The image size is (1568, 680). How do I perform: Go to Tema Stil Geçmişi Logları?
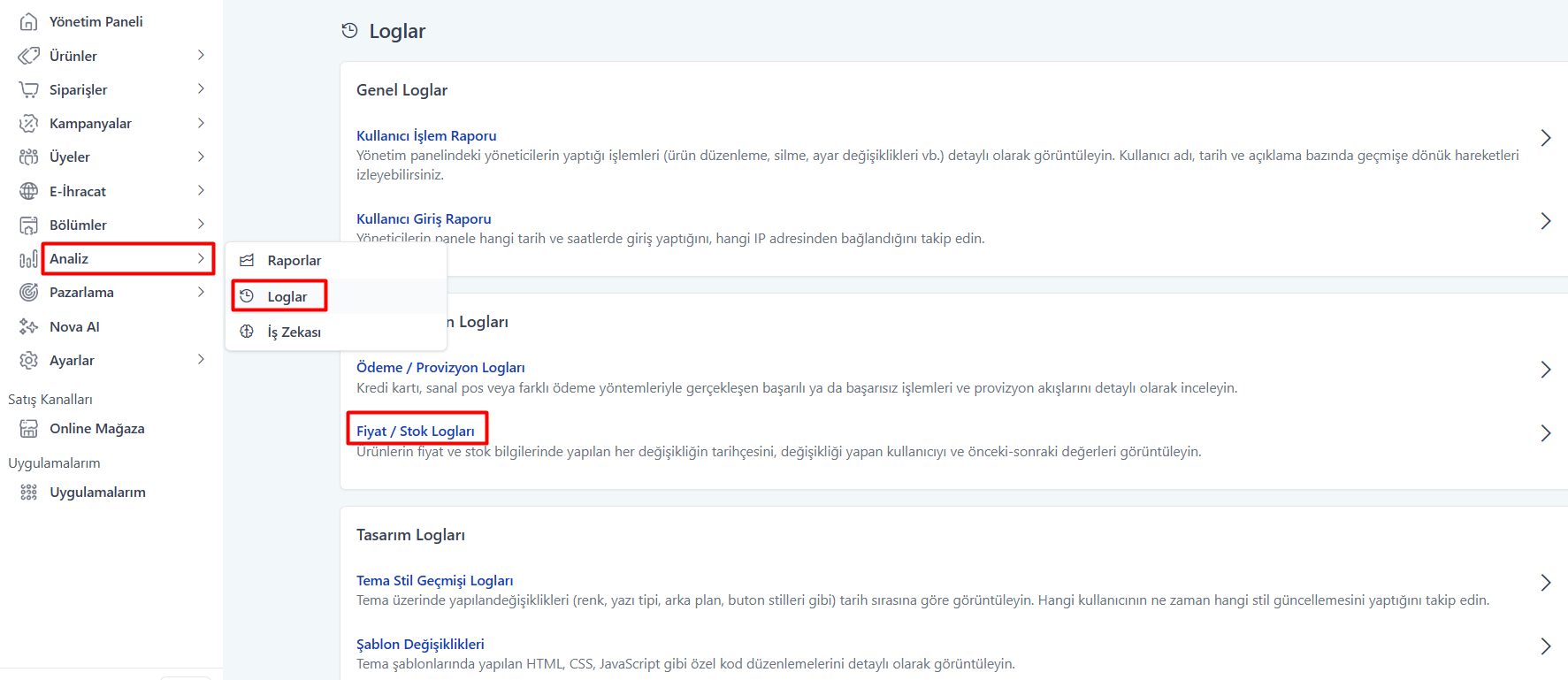tap(434, 580)
